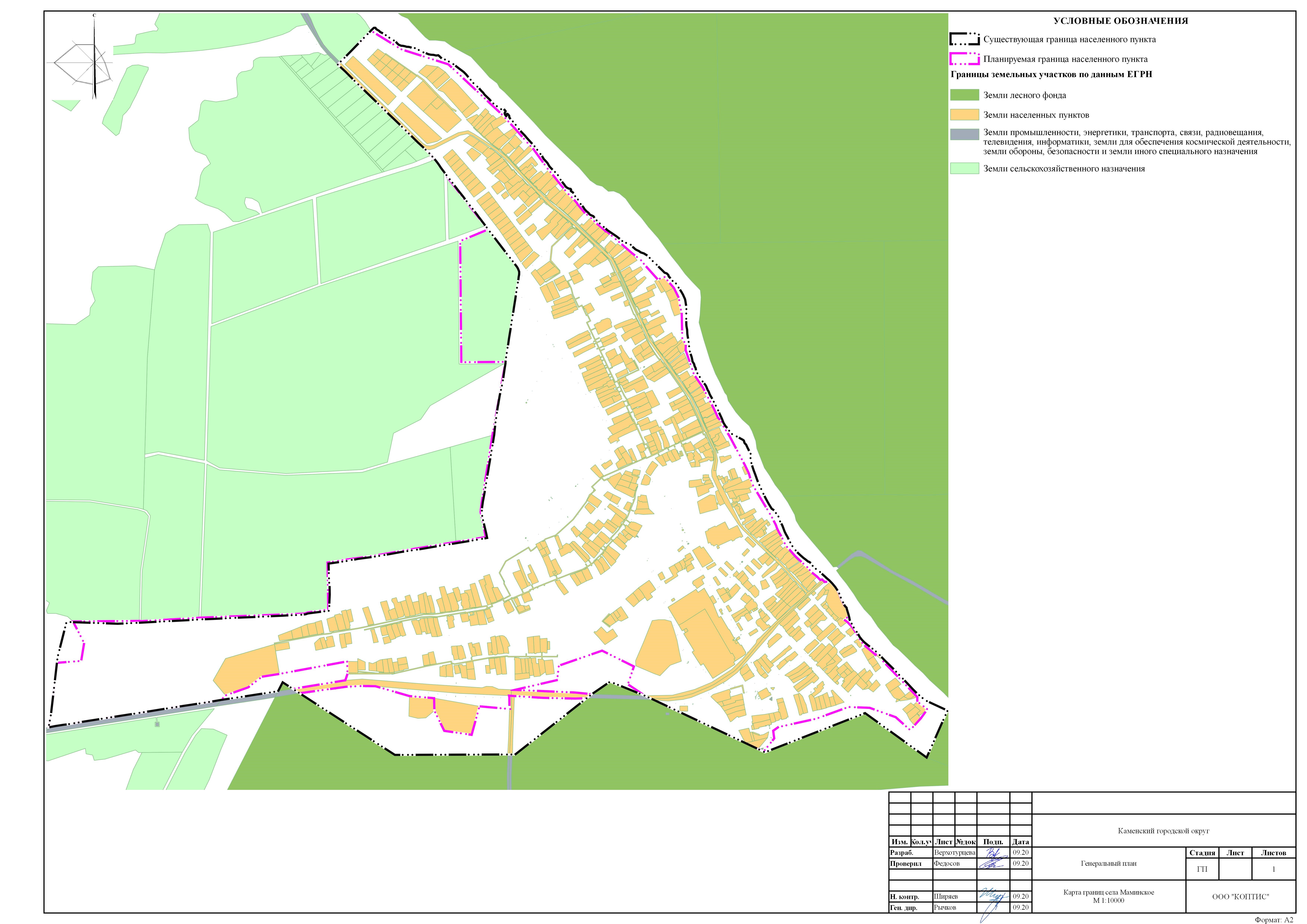Click the 'Земли лесного фонда' legend label
1307x924 pixels.
1025,96
